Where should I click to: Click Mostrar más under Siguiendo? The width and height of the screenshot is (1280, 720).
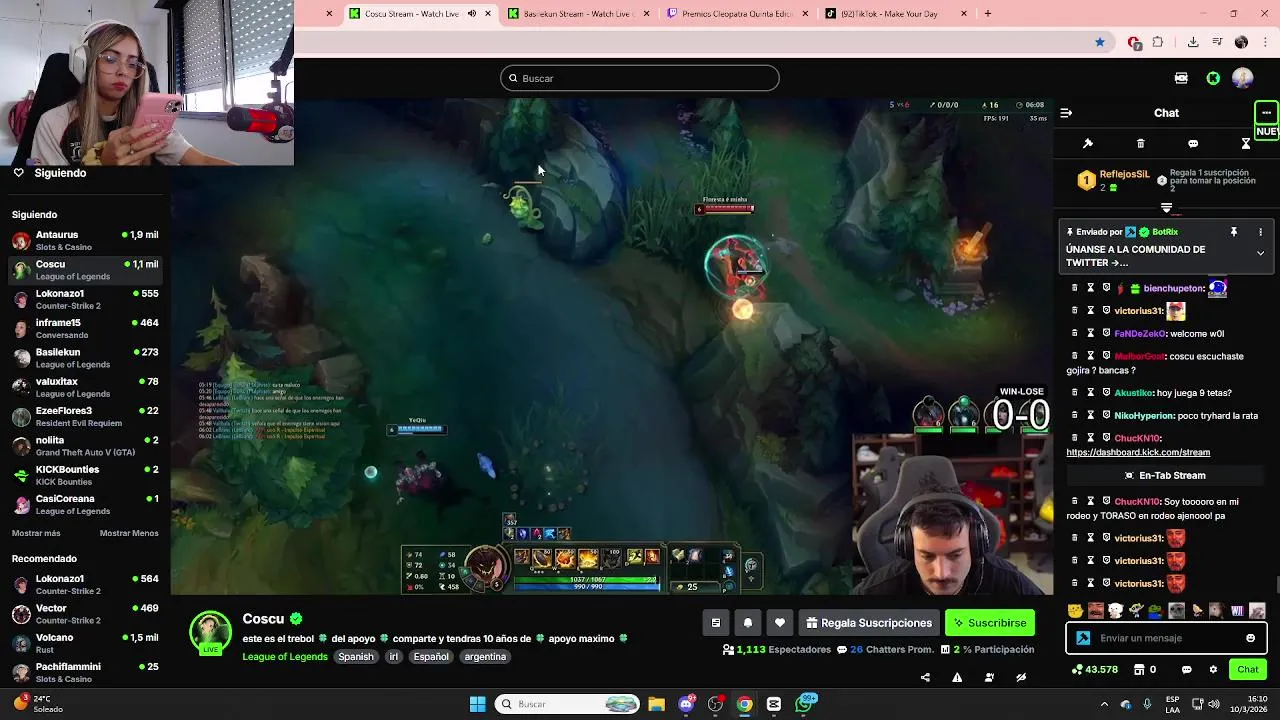click(36, 533)
